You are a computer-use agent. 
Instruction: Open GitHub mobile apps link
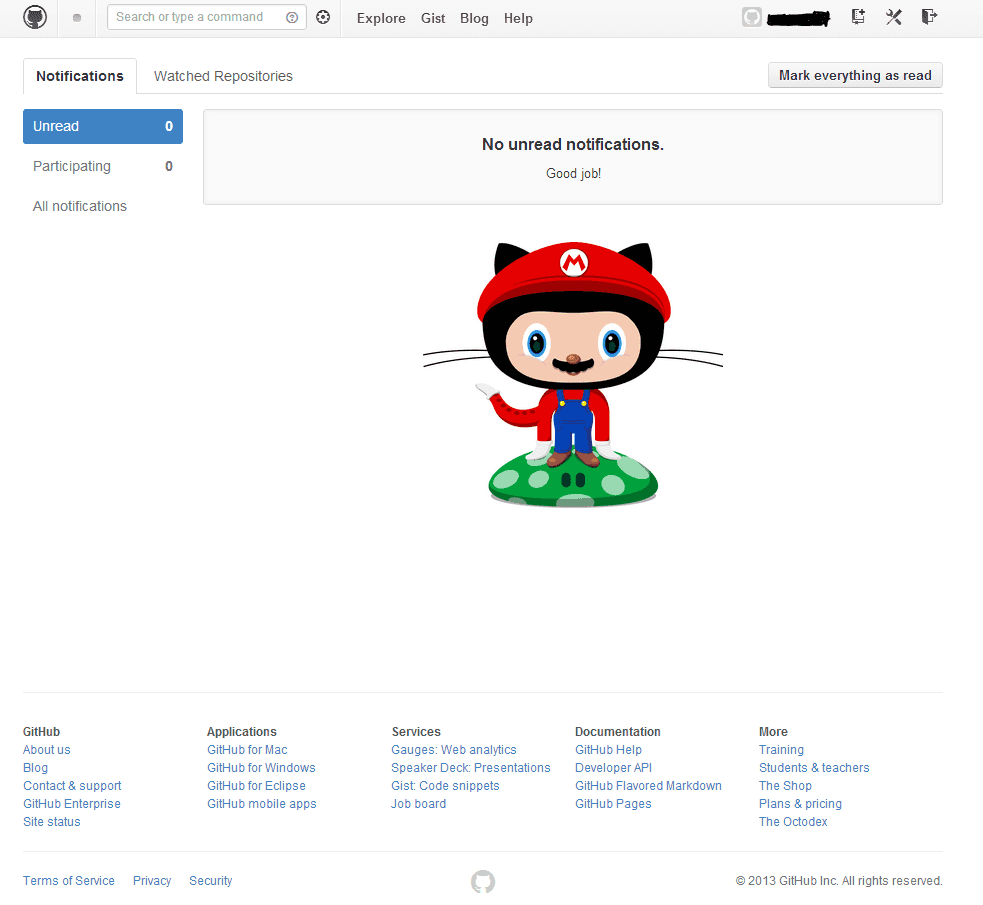262,803
